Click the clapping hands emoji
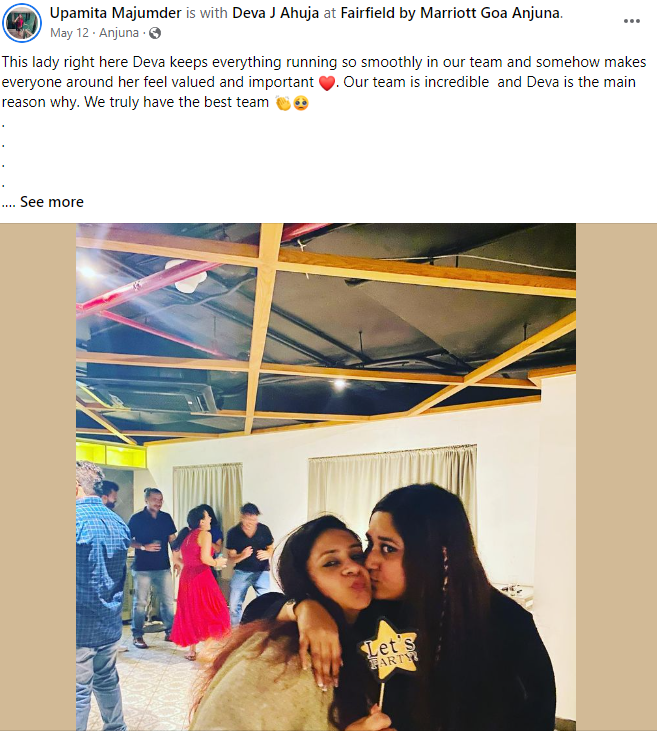 click(283, 103)
